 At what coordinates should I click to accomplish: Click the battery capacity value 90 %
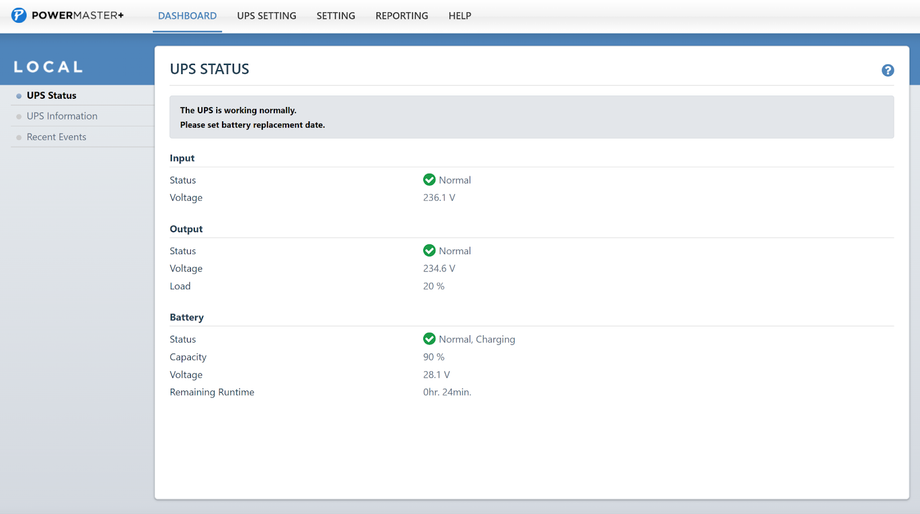coord(434,357)
